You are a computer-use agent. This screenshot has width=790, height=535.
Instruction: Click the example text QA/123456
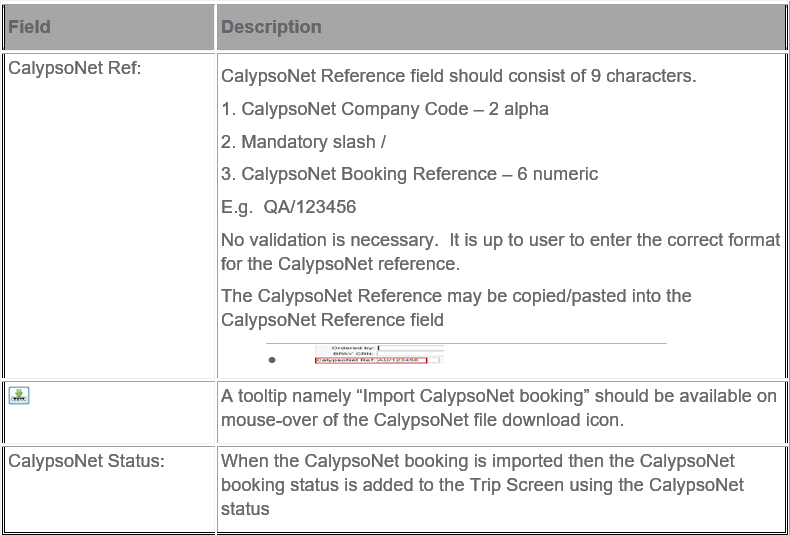(310, 207)
